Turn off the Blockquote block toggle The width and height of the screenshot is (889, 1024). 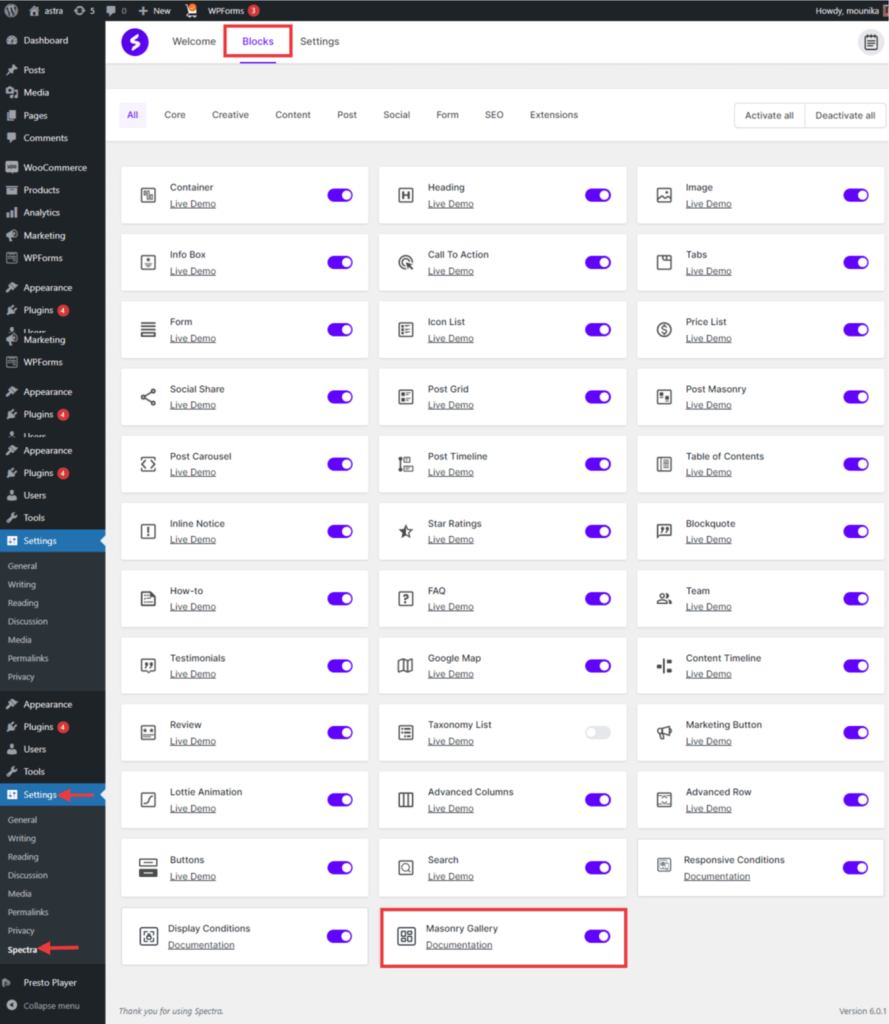[855, 531]
